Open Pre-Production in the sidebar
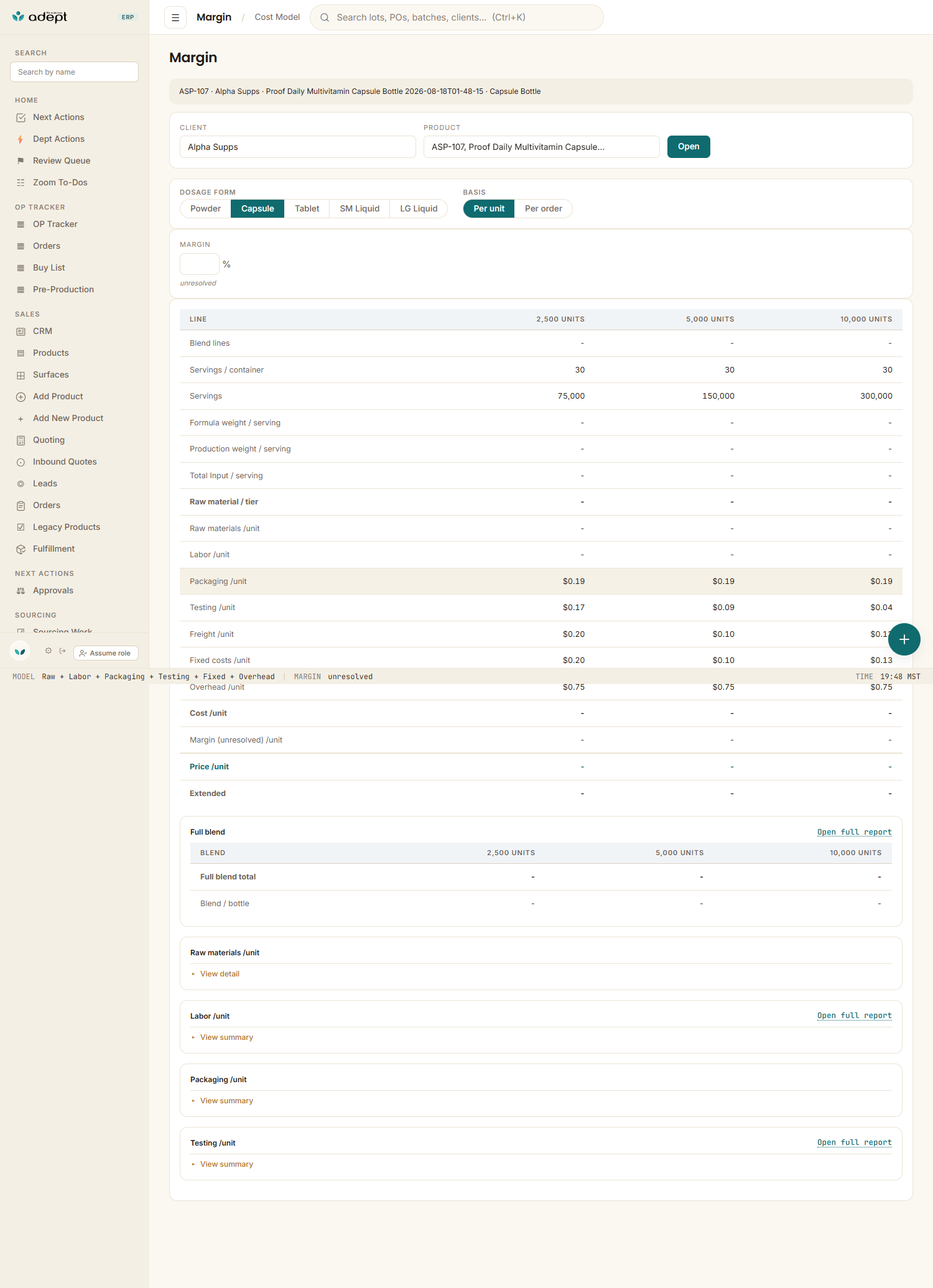Screen dimensions: 933x1288 (63, 290)
